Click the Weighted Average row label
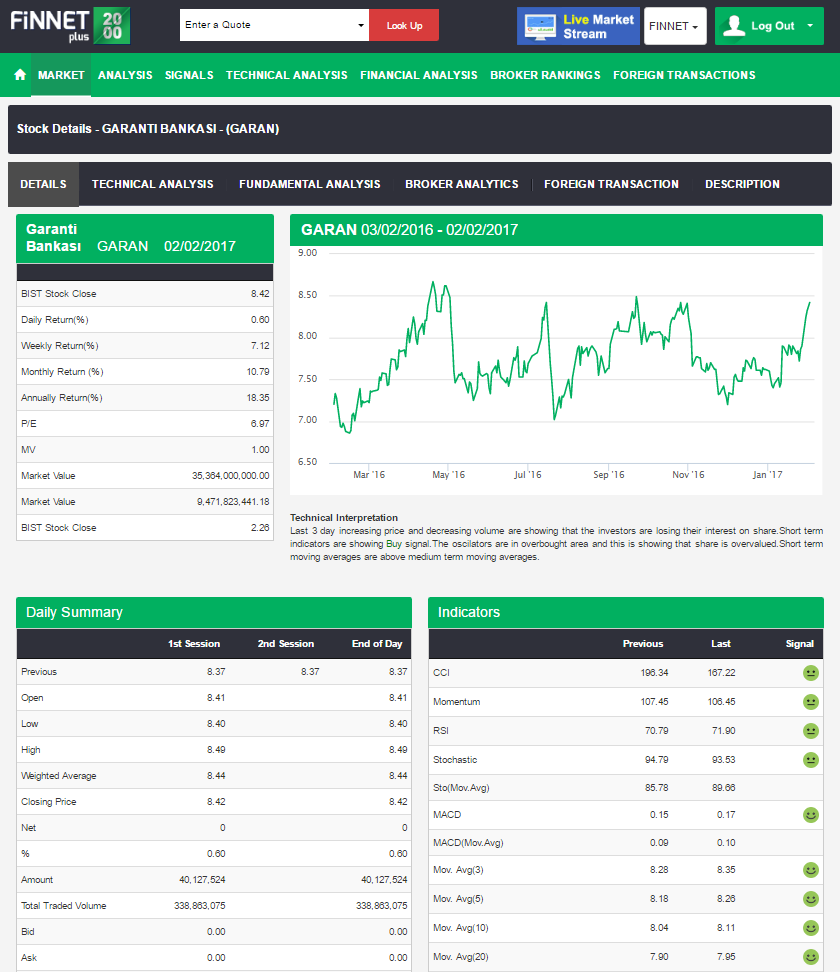Screen dimensions: 840x972 coord(59,776)
